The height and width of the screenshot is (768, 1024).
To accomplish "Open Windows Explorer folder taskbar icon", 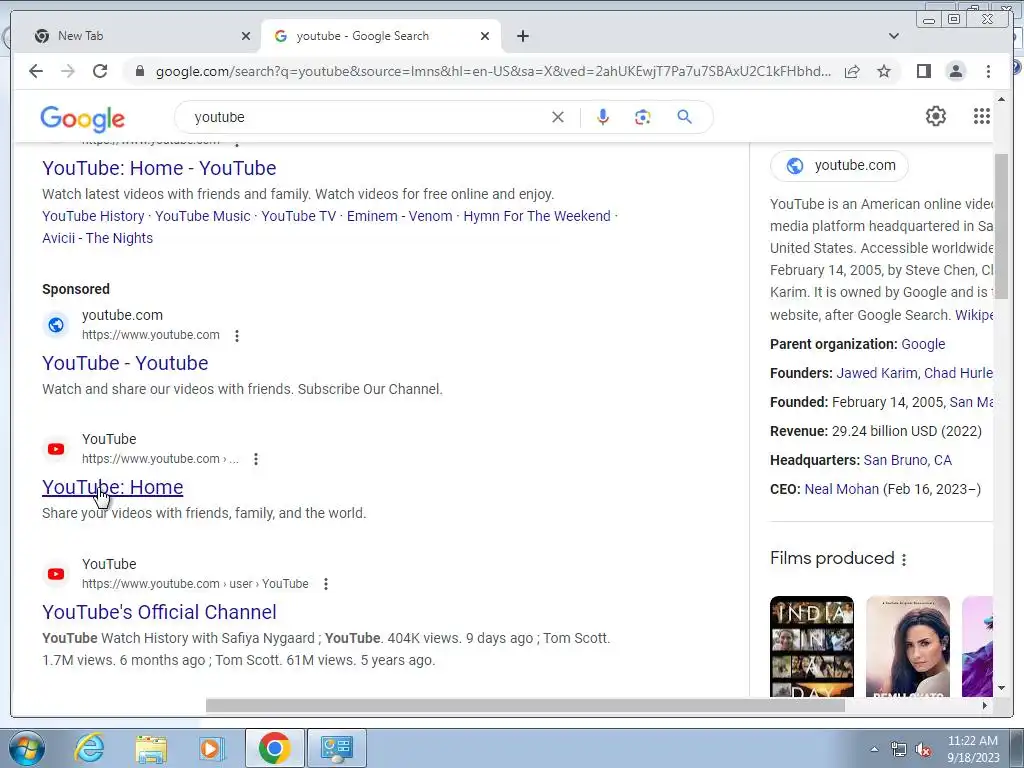I will click(x=151, y=748).
